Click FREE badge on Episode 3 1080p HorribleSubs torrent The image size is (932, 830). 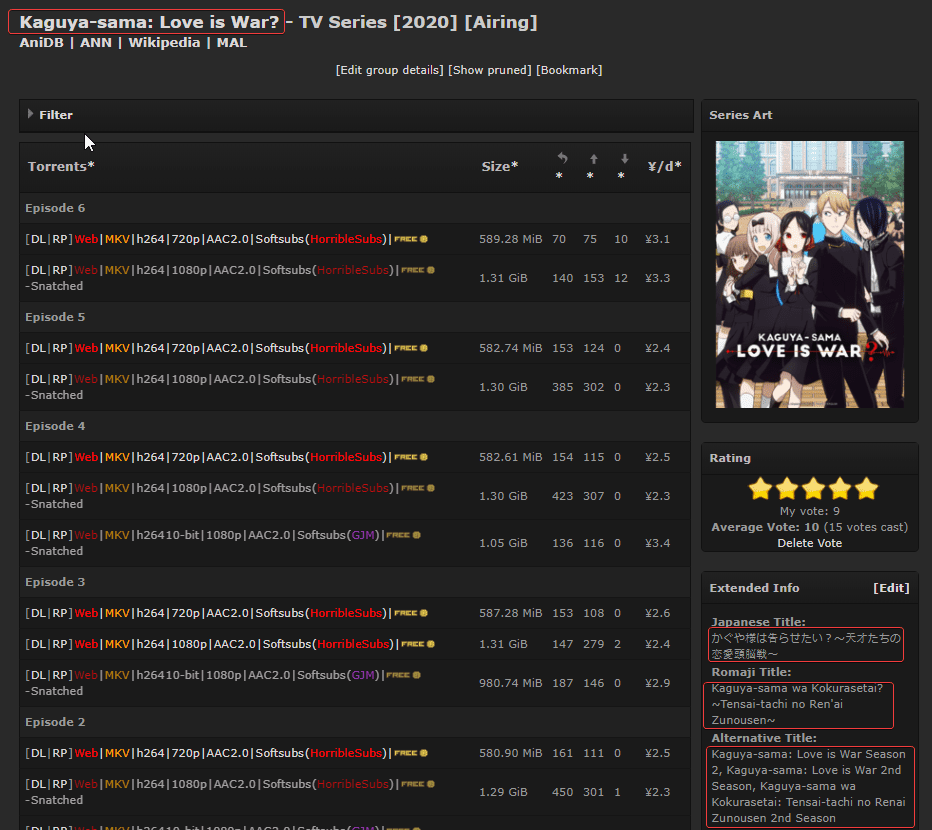(x=418, y=644)
